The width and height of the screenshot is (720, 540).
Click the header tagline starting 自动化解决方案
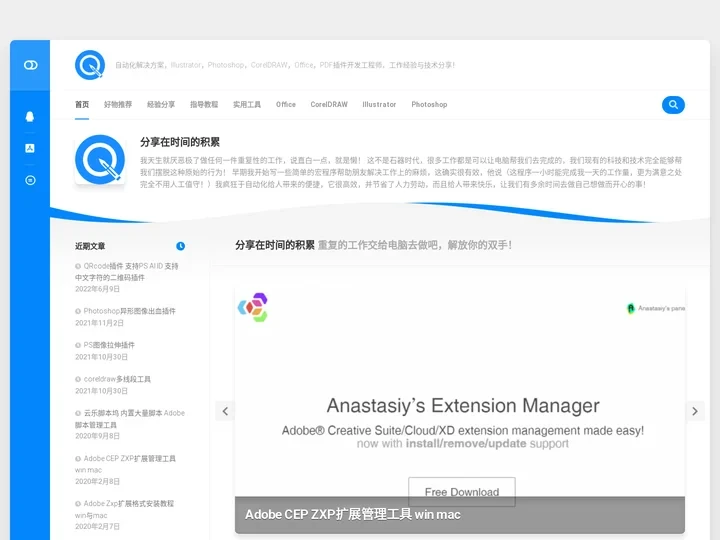pos(285,65)
